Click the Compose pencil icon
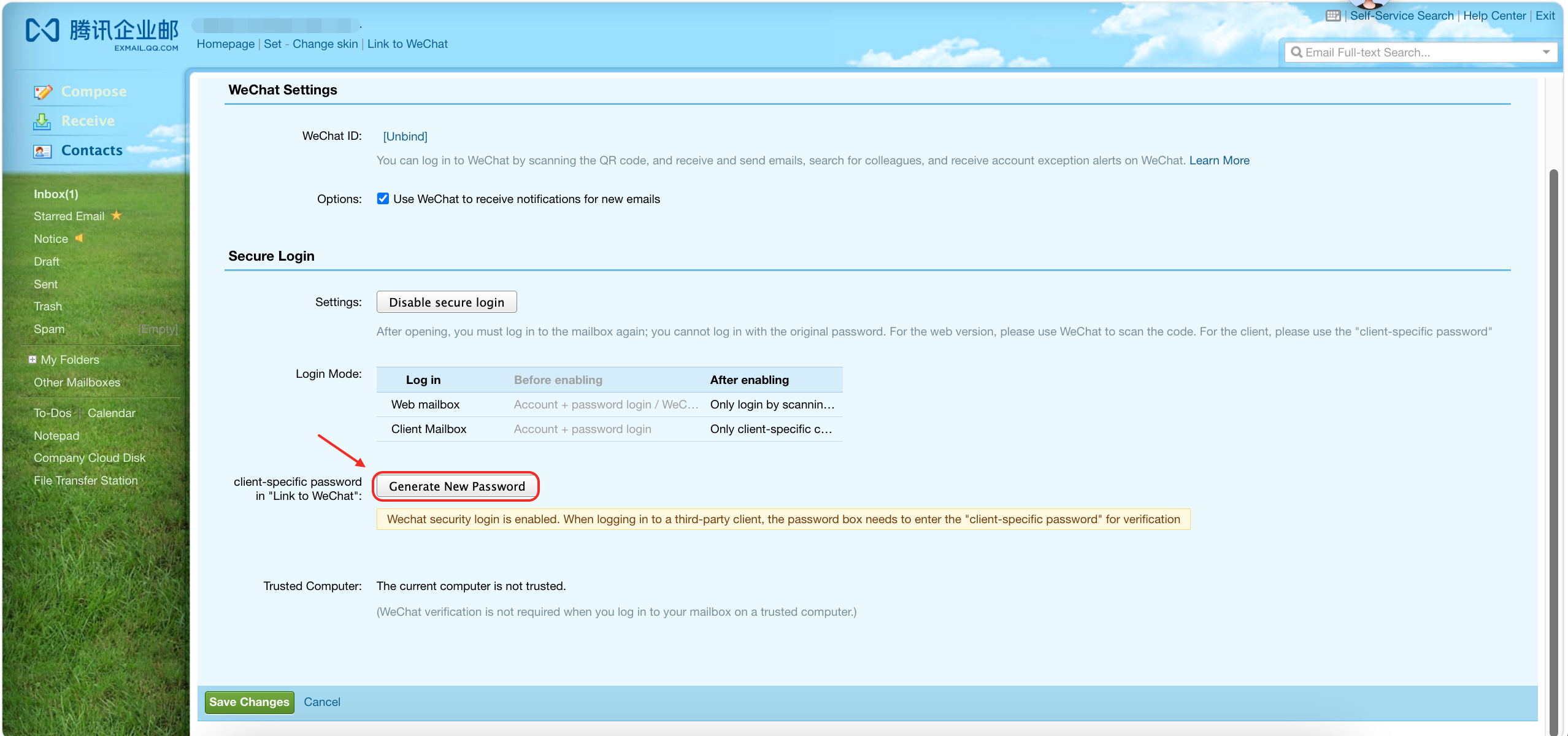This screenshot has height=736, width=1568. [x=43, y=92]
